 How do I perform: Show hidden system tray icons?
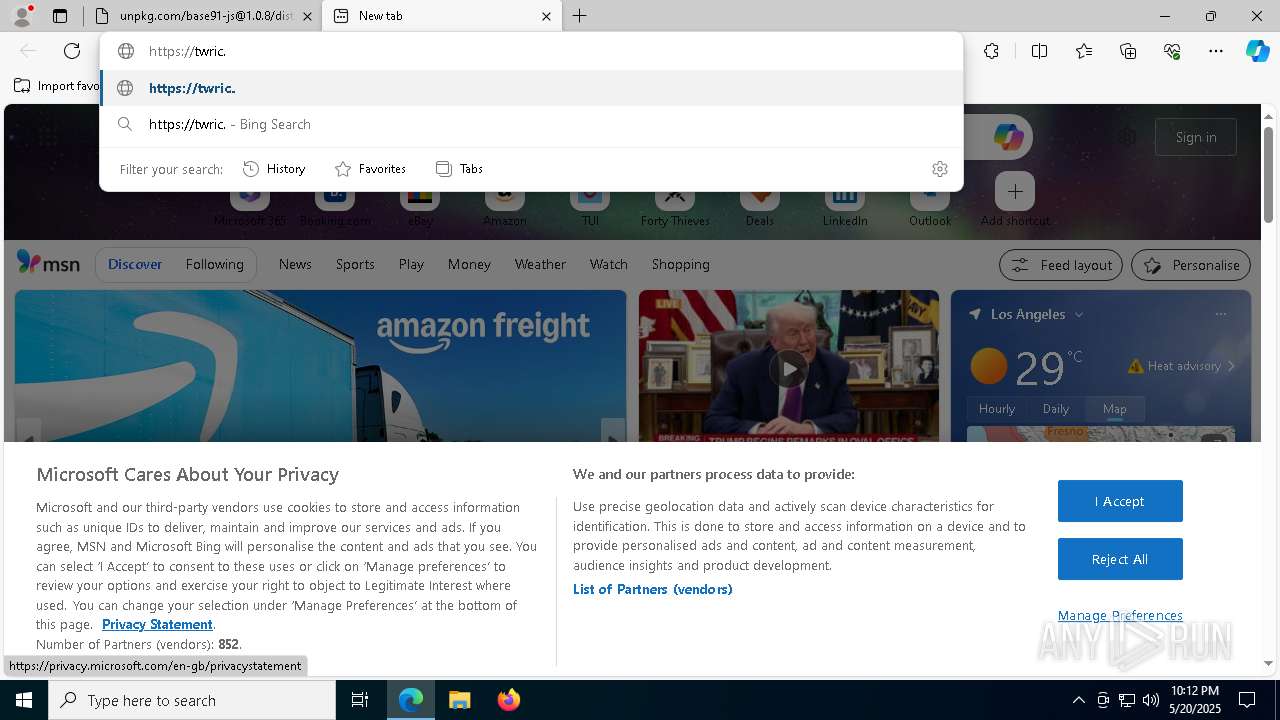tap(1078, 700)
